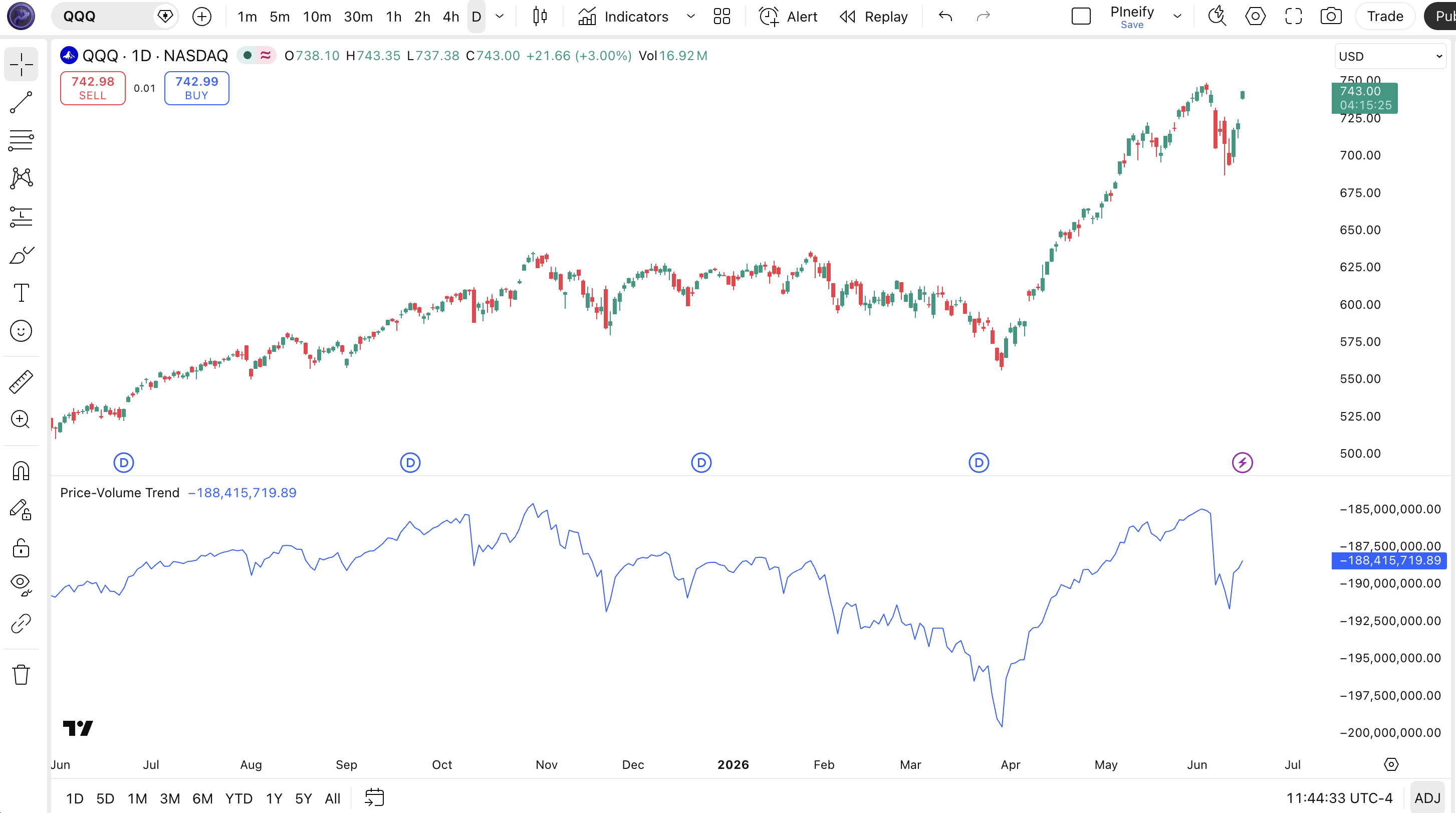This screenshot has width=1456, height=813.
Task: Toggle ADJ adjusted data setting
Action: coord(1427,798)
